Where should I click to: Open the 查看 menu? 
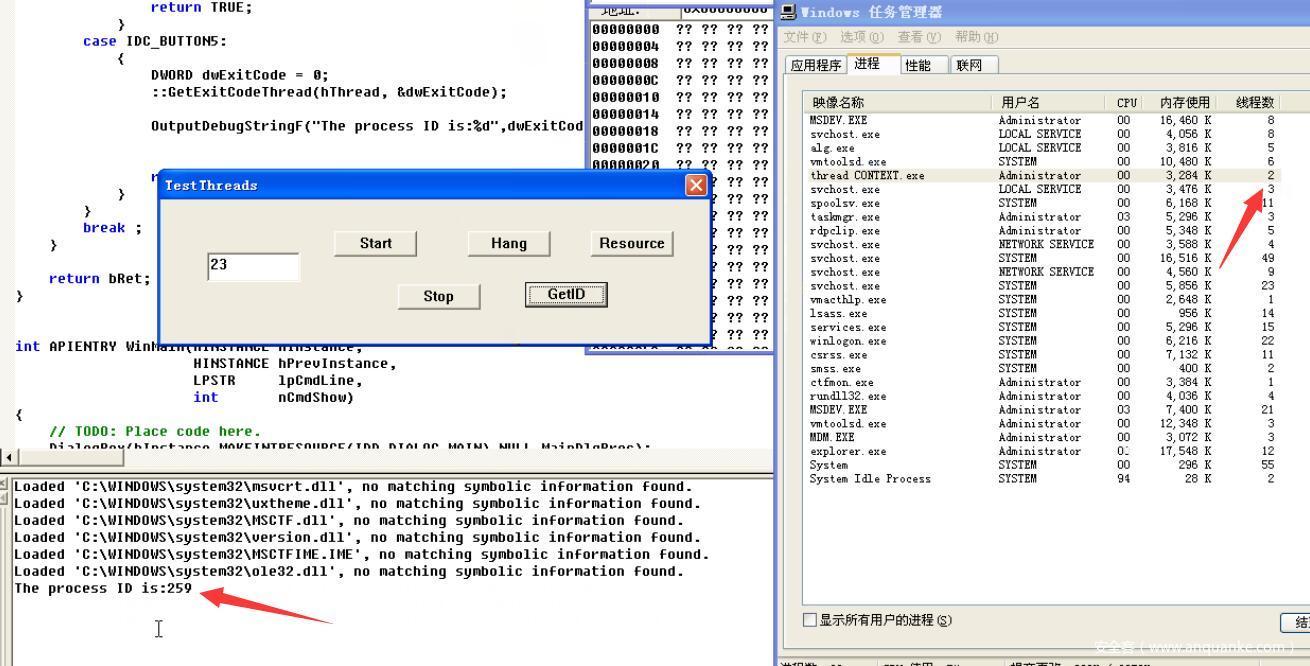pos(917,37)
